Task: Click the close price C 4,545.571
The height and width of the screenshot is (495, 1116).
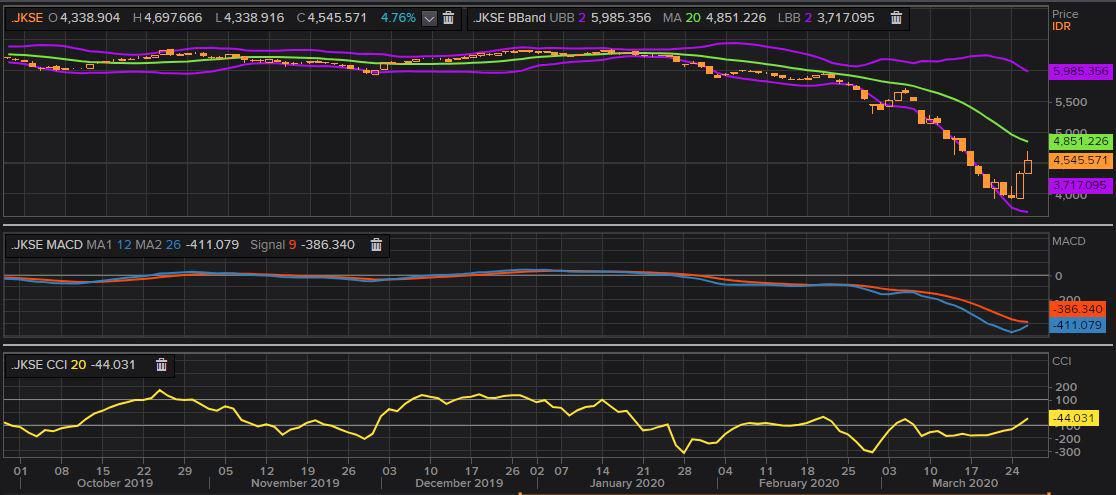Action: pyautogui.click(x=332, y=18)
